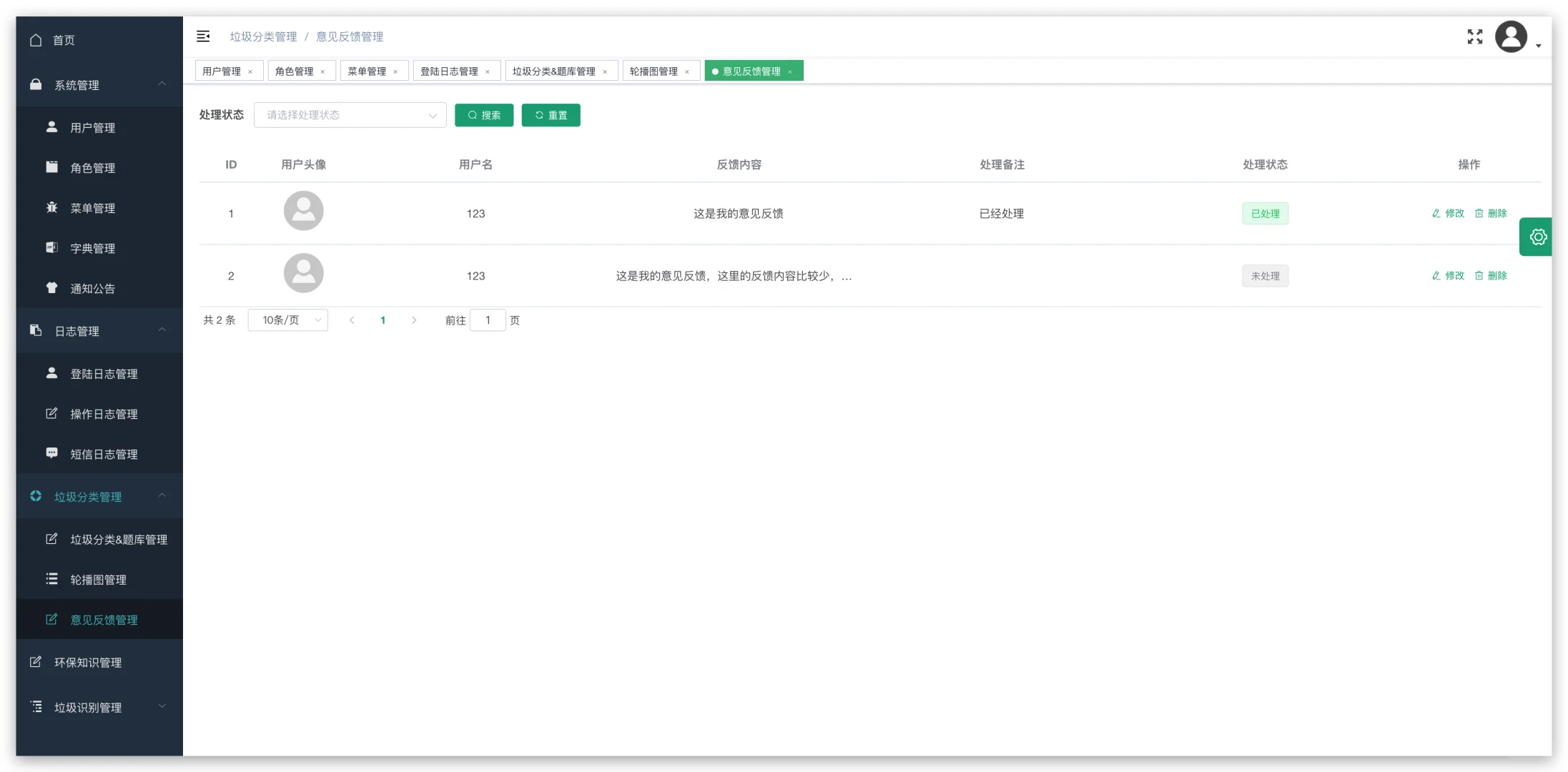The height and width of the screenshot is (772, 1568).
Task: Open the 10条/页 page size dropdown
Action: click(x=287, y=320)
